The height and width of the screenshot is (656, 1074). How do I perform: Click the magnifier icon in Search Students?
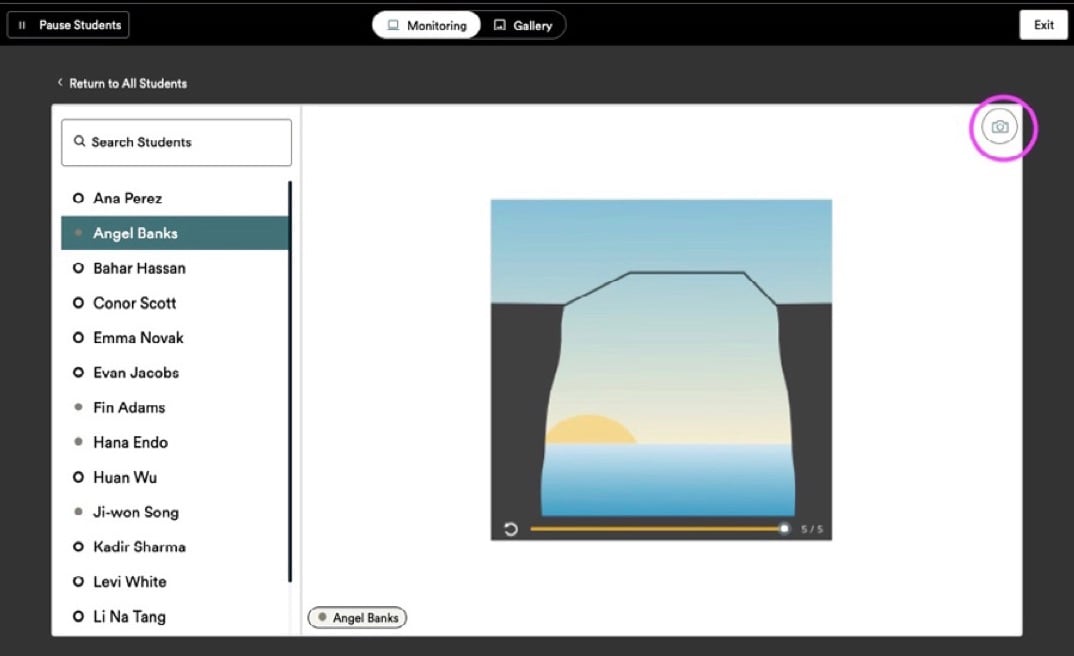[x=80, y=142]
